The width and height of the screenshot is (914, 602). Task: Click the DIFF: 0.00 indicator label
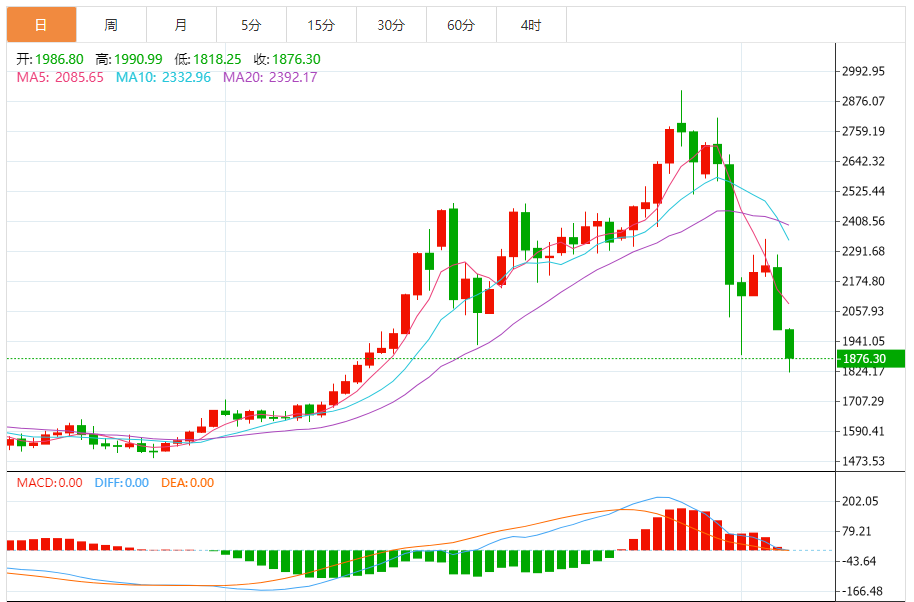[122, 483]
